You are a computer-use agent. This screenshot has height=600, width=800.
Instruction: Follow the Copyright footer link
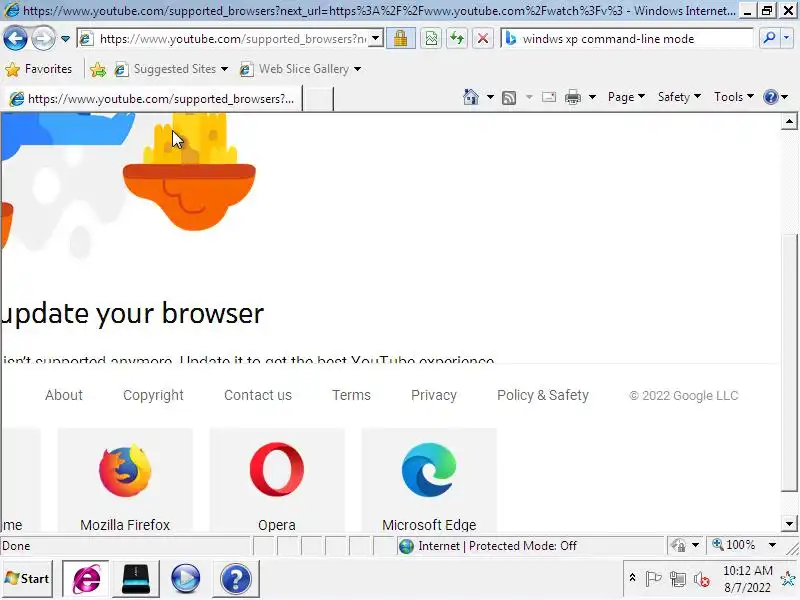point(153,395)
